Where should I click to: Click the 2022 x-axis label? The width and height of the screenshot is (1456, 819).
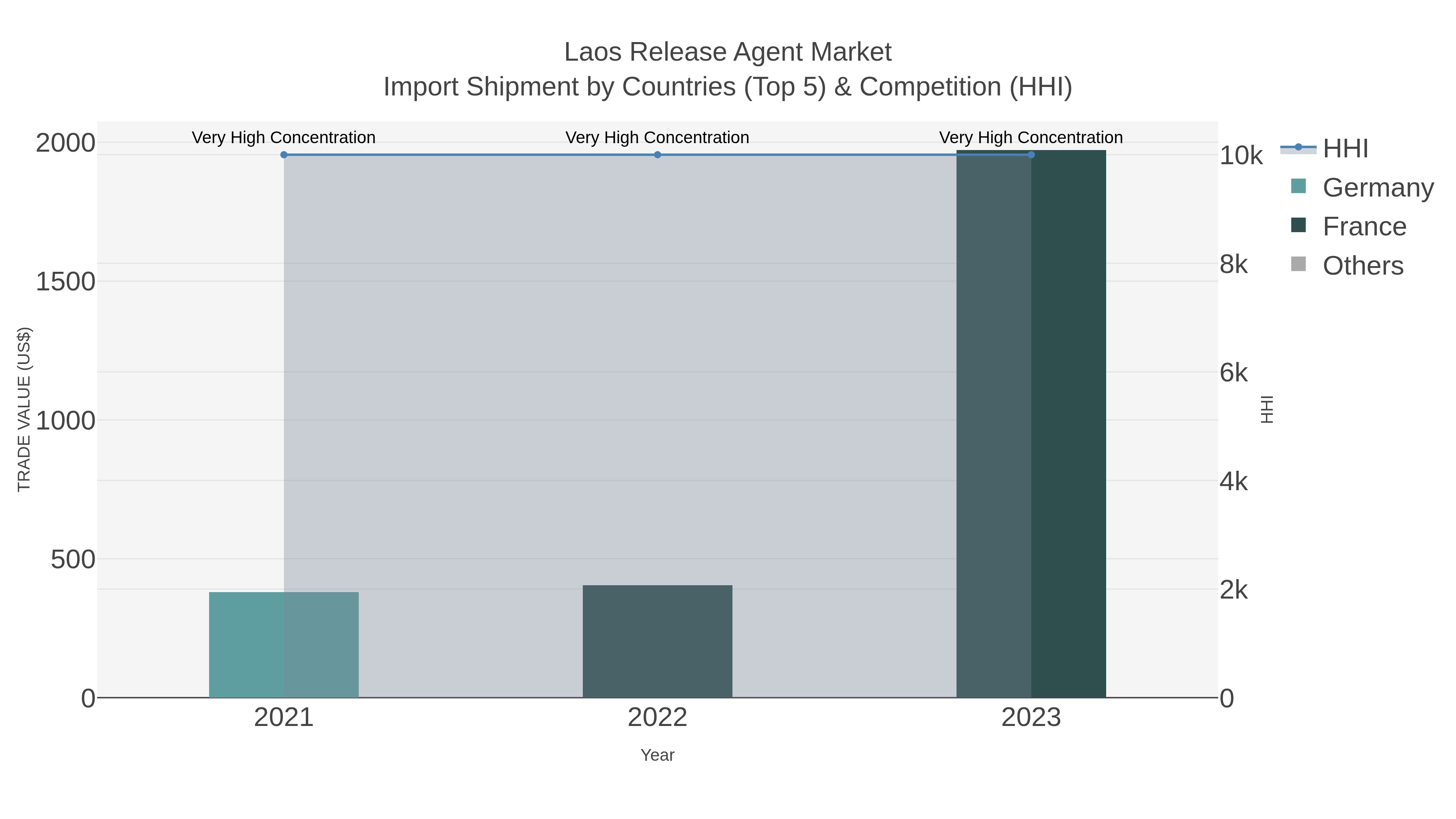click(657, 718)
